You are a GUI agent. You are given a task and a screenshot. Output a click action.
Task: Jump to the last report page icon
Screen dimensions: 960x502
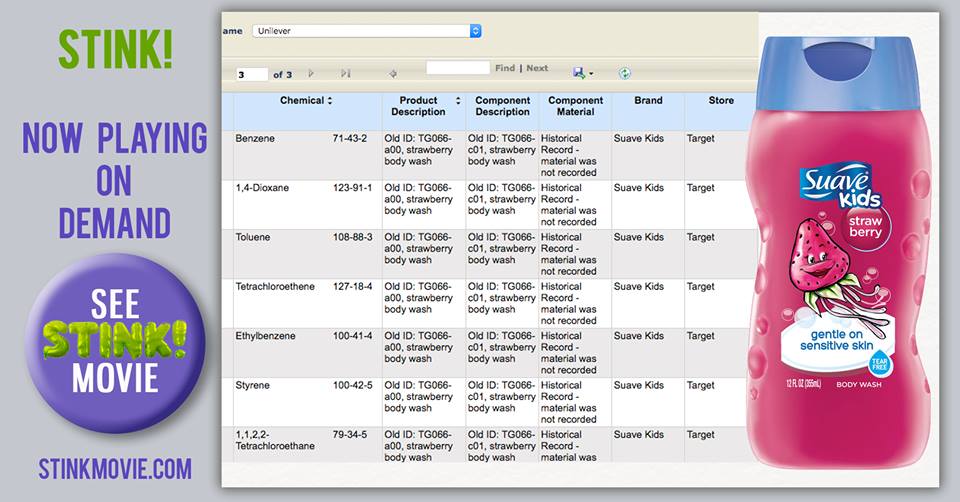(x=346, y=73)
